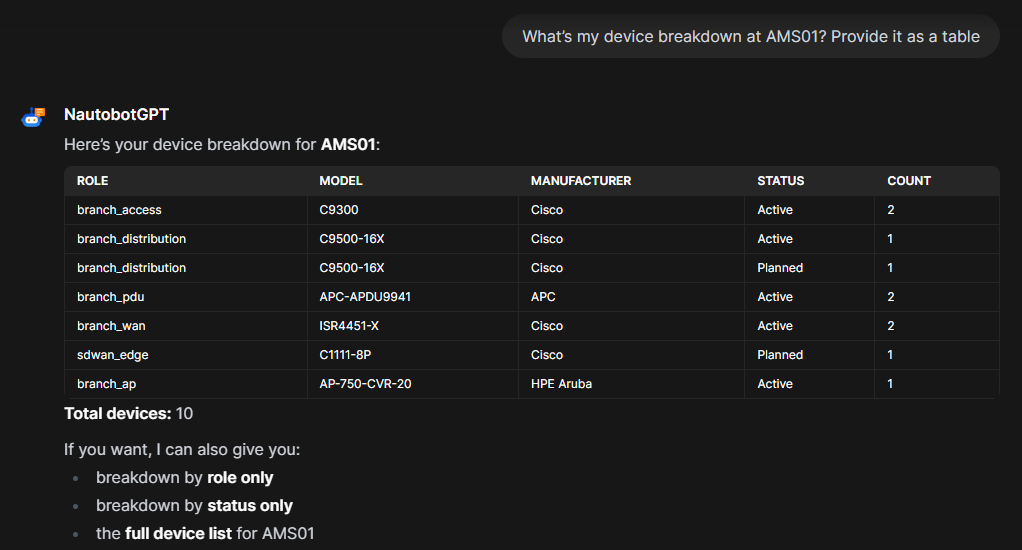Click the NautobotGPT robot avatar icon
The height and width of the screenshot is (550, 1022).
pos(33,118)
